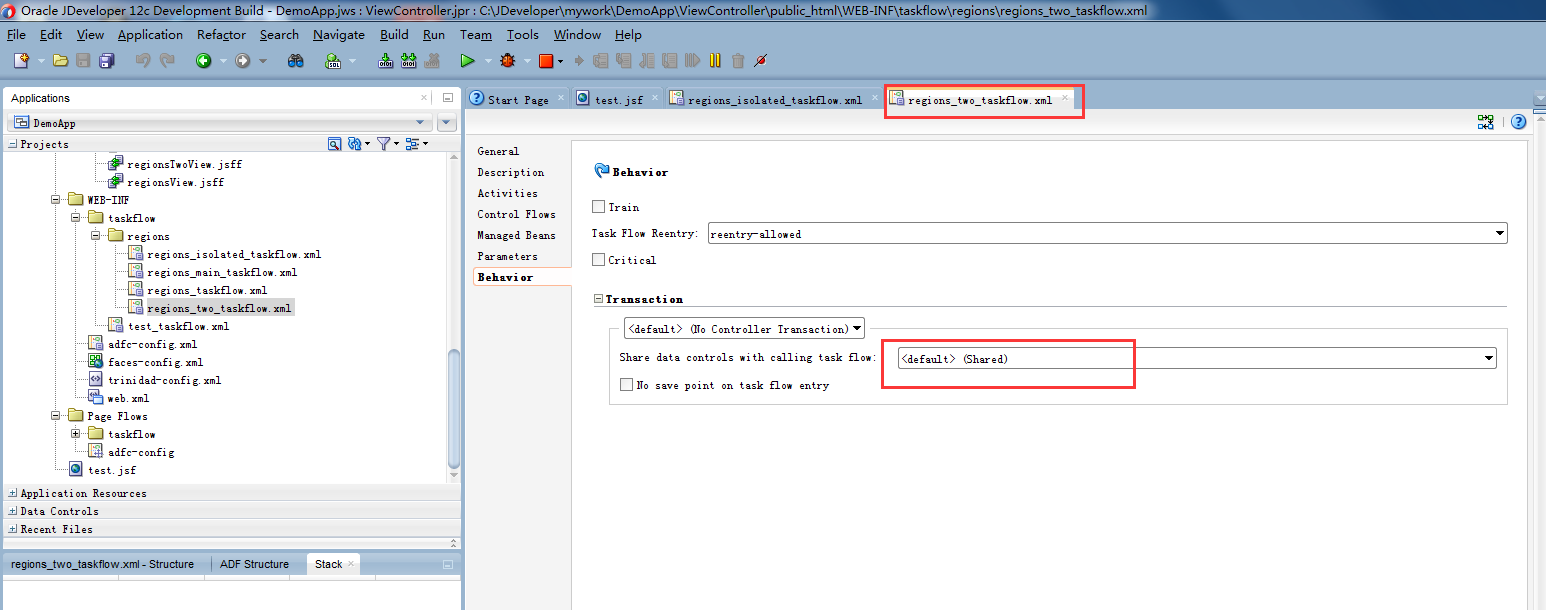Click the Projects filter funnel icon
Screen dimensions: 1546x610
[383, 144]
